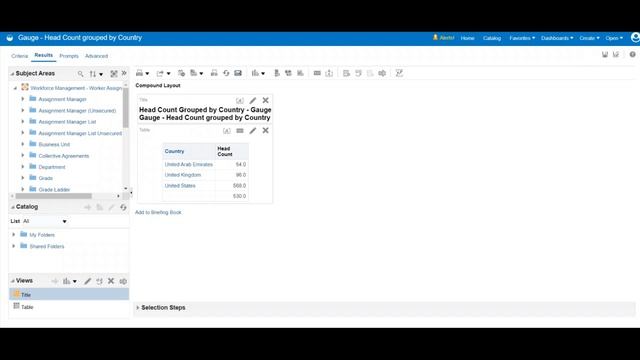Click the United Arab Emirates country link
Viewport: 640px width, 360px height.
189,164
